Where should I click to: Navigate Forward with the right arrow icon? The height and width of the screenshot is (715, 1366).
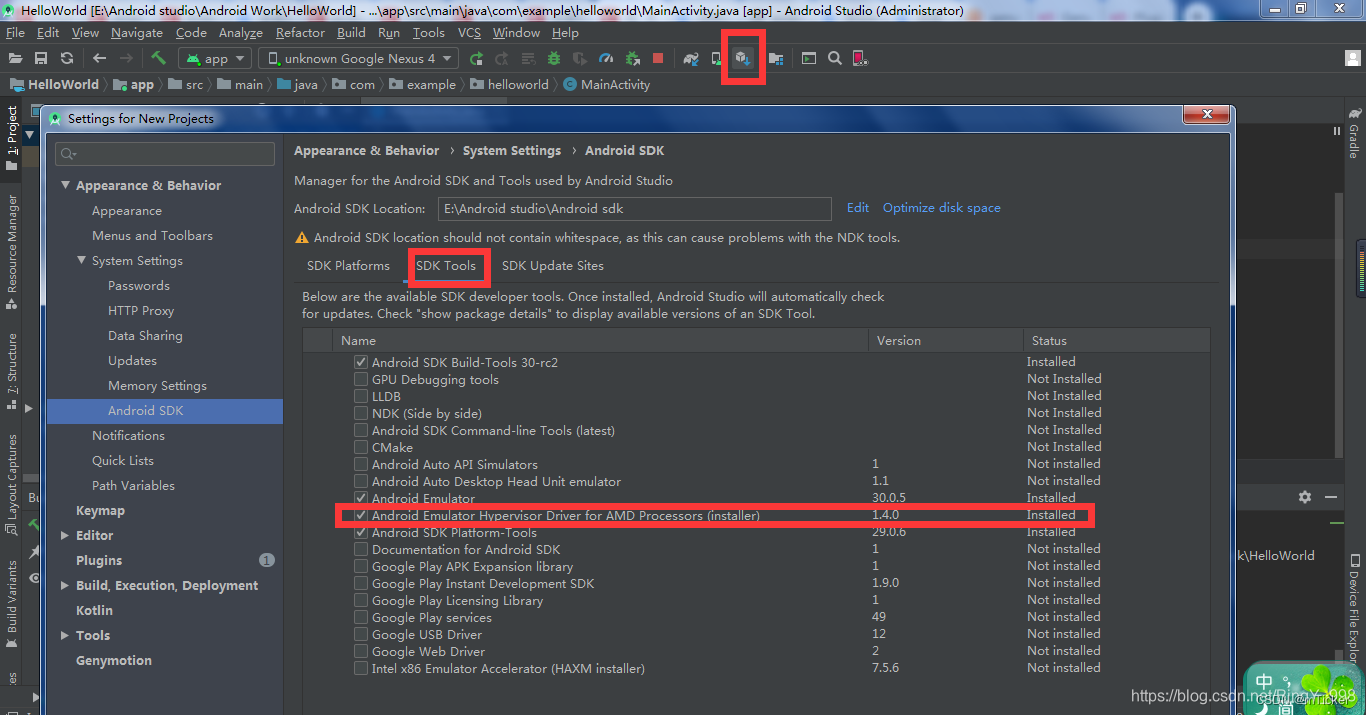click(126, 59)
